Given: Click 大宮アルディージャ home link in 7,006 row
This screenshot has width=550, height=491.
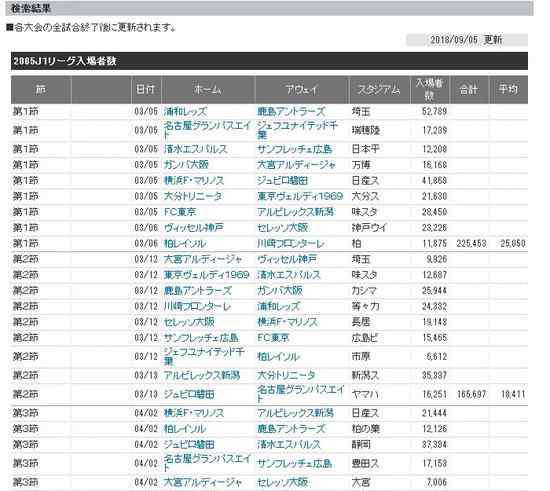Looking at the screenshot, I should [203, 482].
